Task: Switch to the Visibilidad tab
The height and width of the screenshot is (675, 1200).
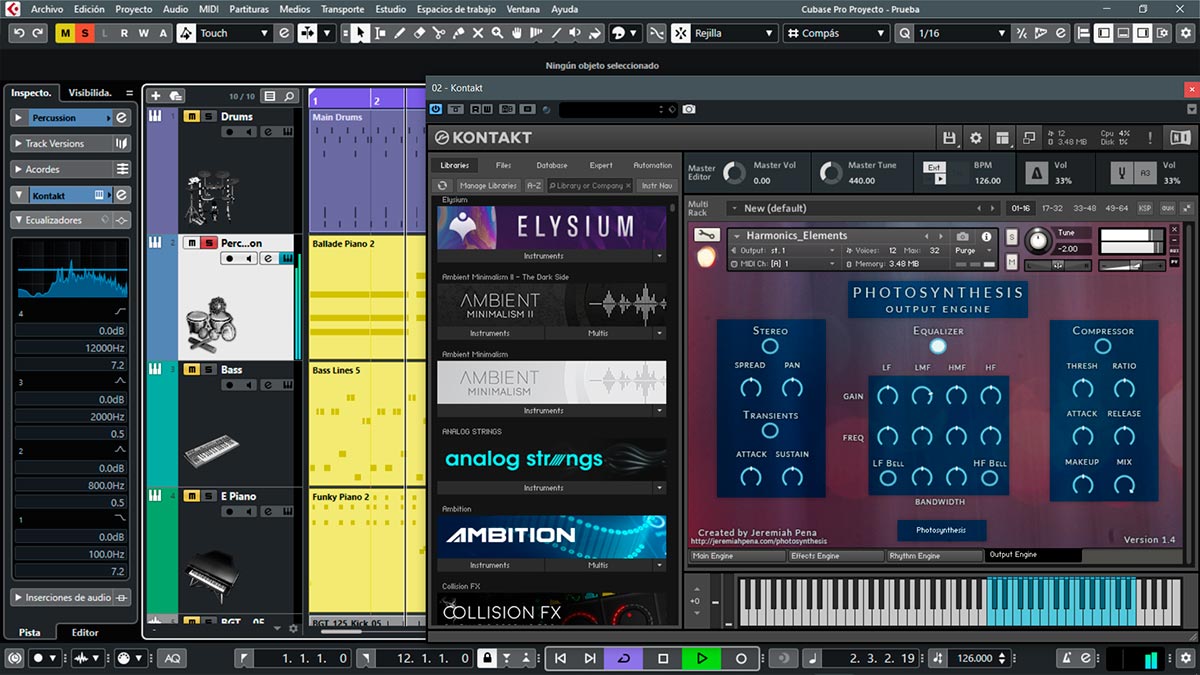Action: (90, 92)
